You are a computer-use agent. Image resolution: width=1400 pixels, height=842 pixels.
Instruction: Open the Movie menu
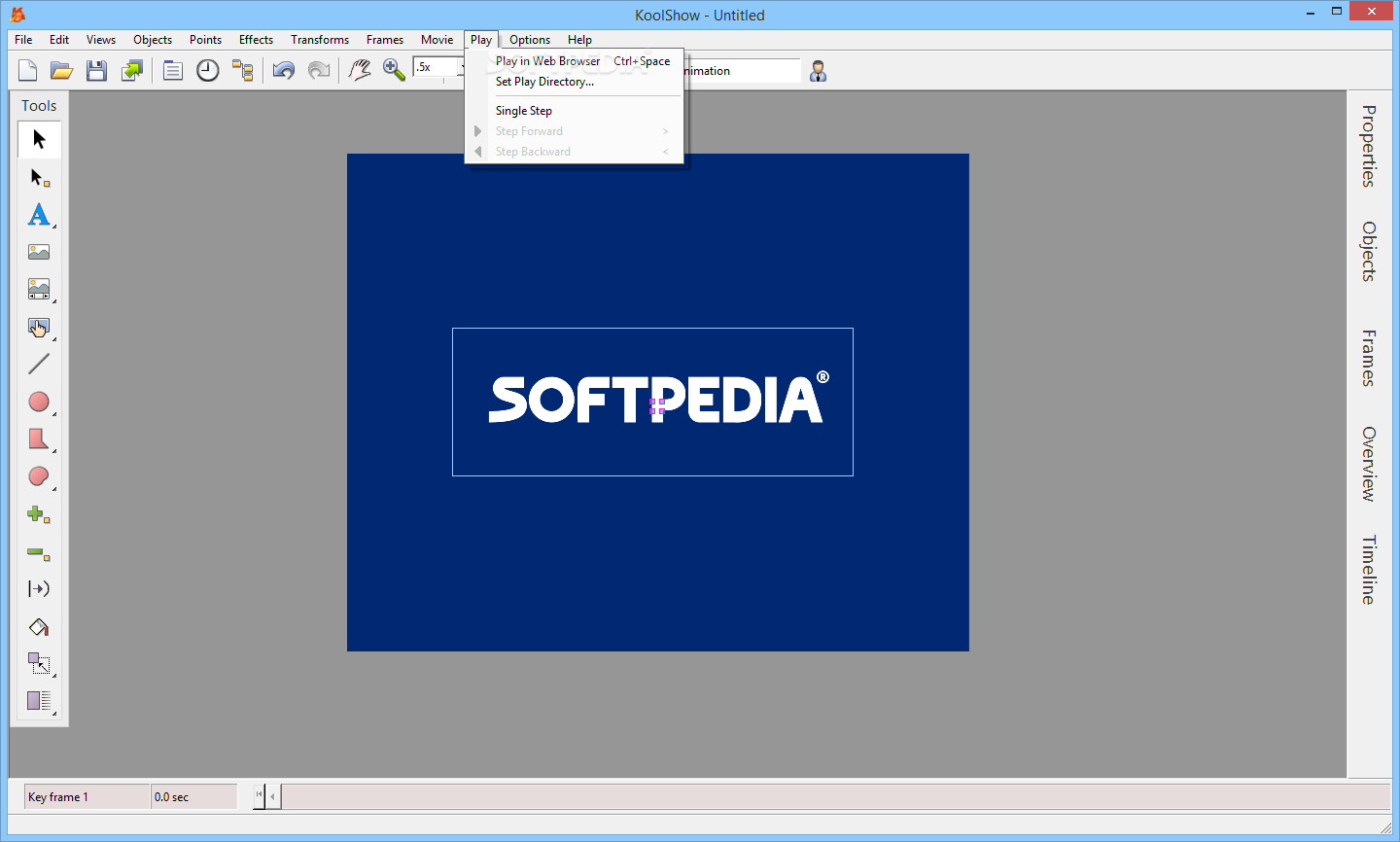click(437, 40)
